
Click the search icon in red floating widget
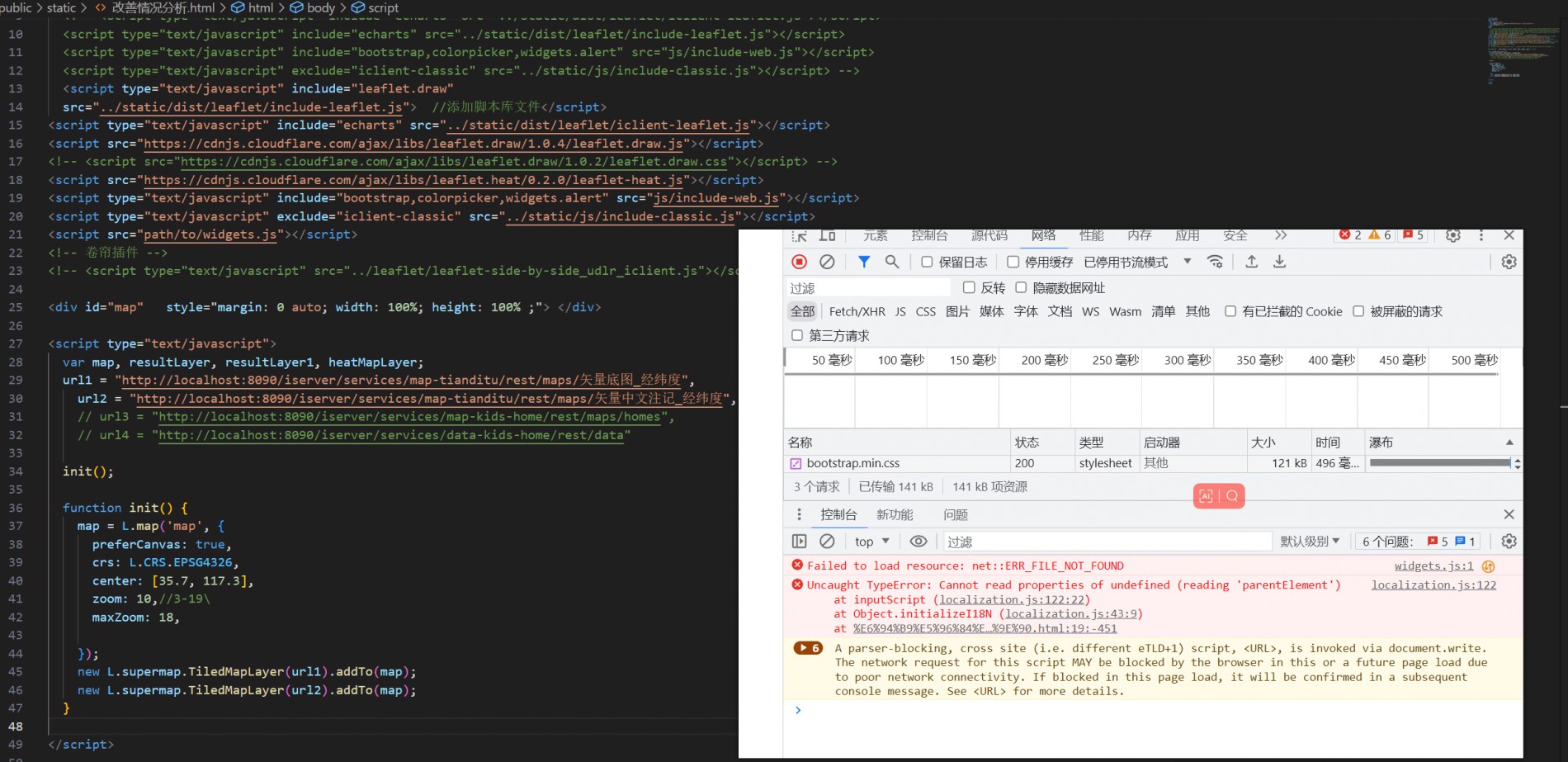tap(1232, 496)
